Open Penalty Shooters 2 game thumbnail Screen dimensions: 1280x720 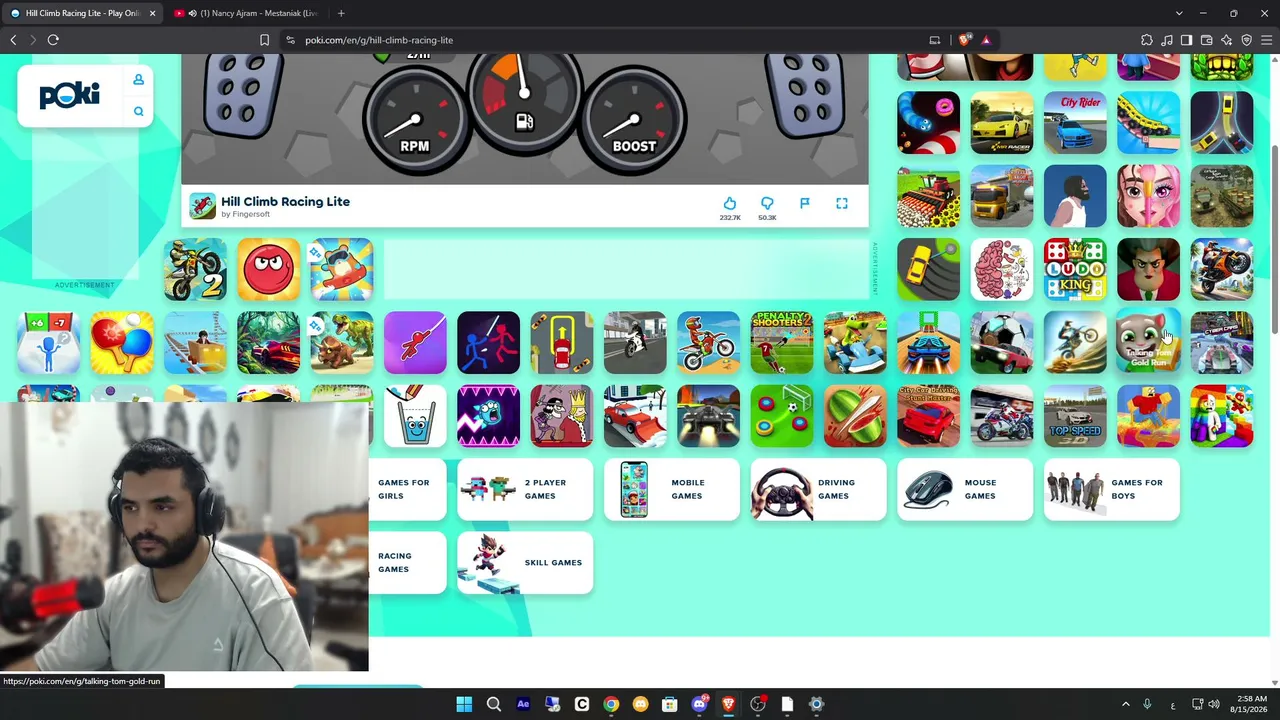(782, 343)
